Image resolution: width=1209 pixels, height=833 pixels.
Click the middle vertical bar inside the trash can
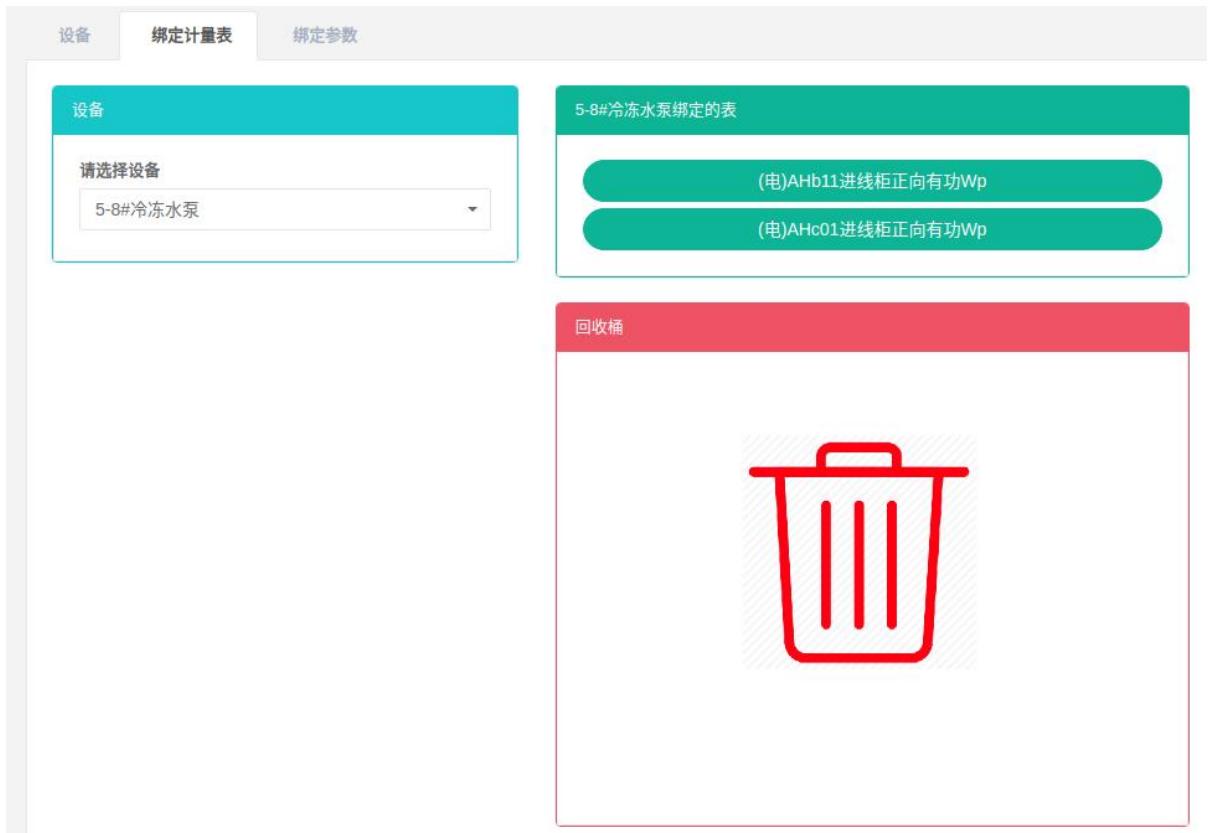click(x=858, y=565)
